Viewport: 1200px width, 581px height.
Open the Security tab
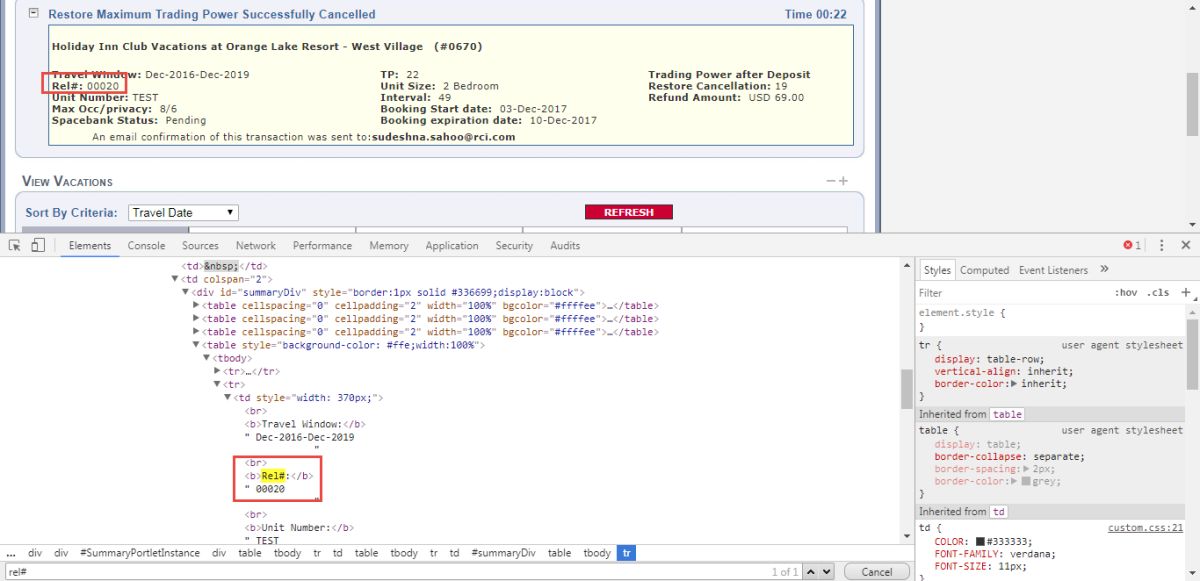click(x=514, y=245)
